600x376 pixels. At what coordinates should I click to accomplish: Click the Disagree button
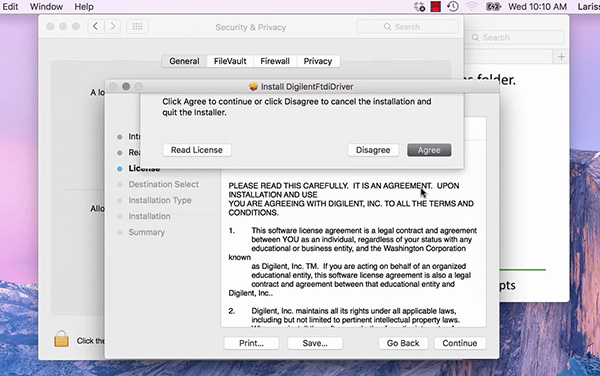[x=373, y=150]
